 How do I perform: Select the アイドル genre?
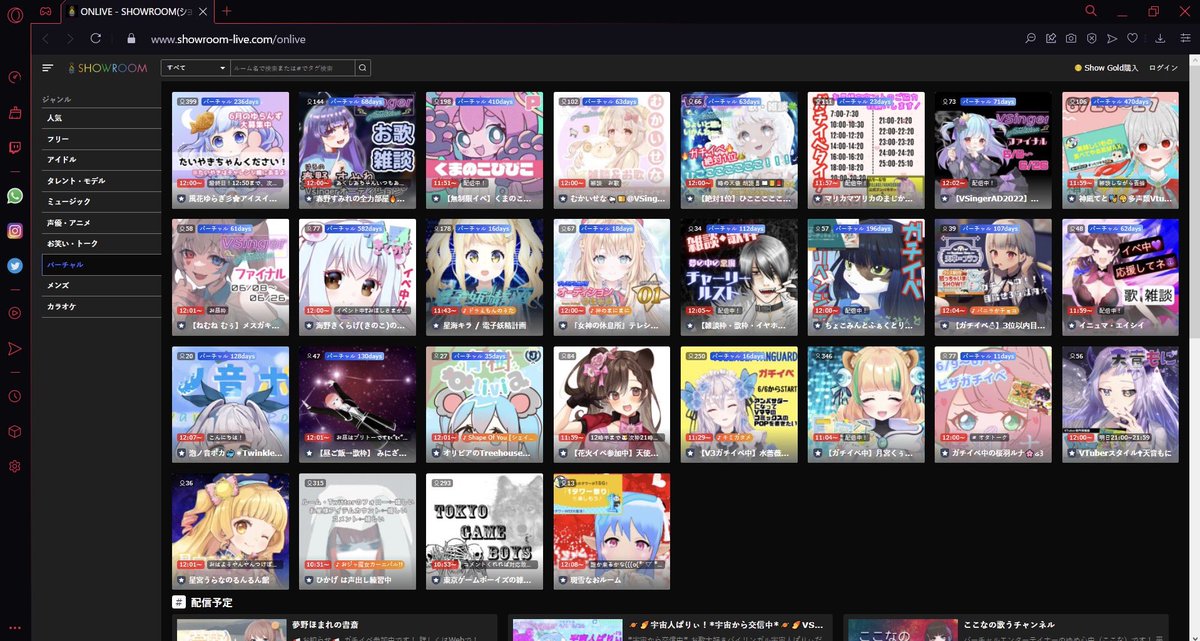click(101, 160)
